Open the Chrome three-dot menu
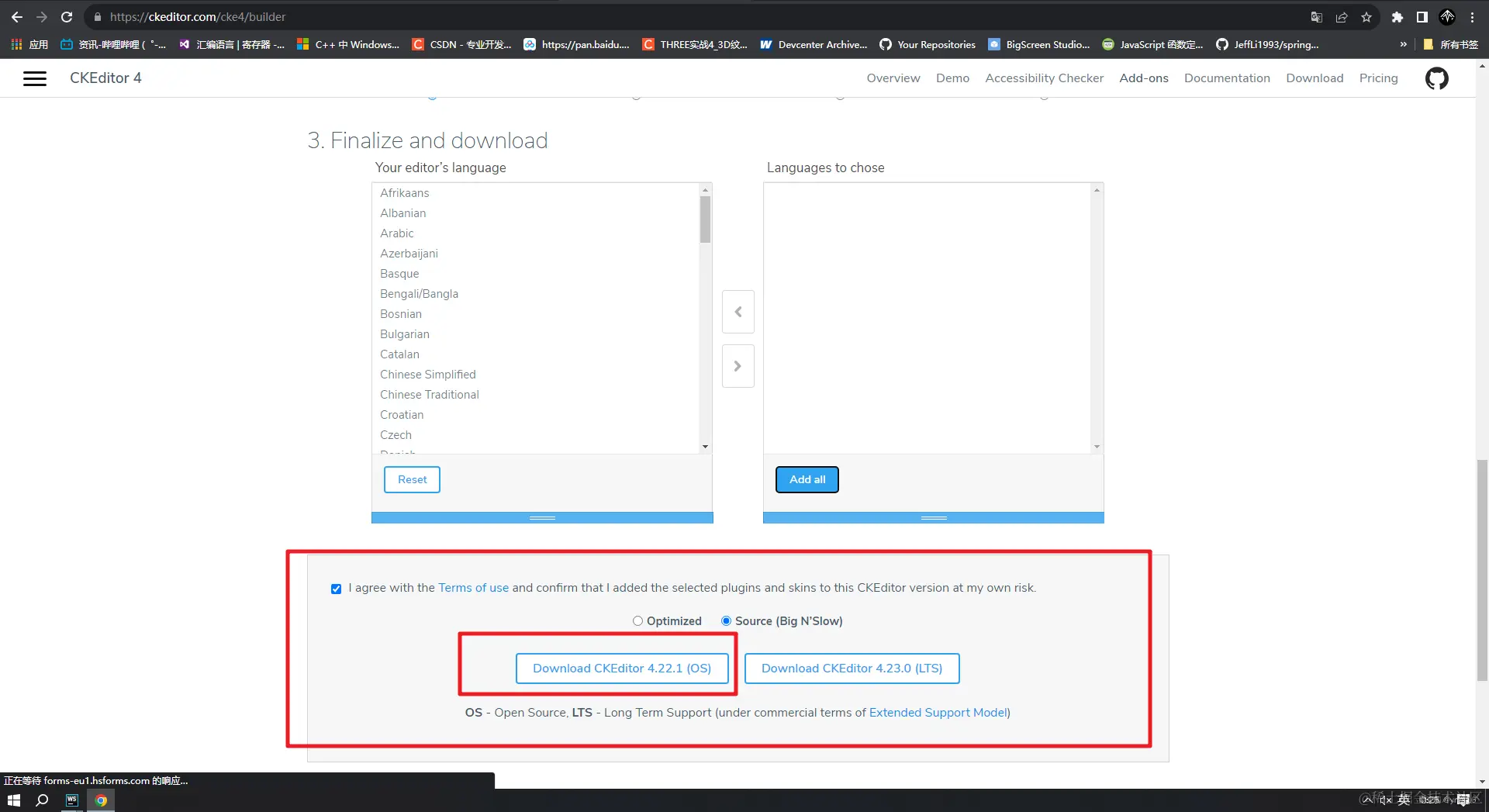 (1472, 17)
